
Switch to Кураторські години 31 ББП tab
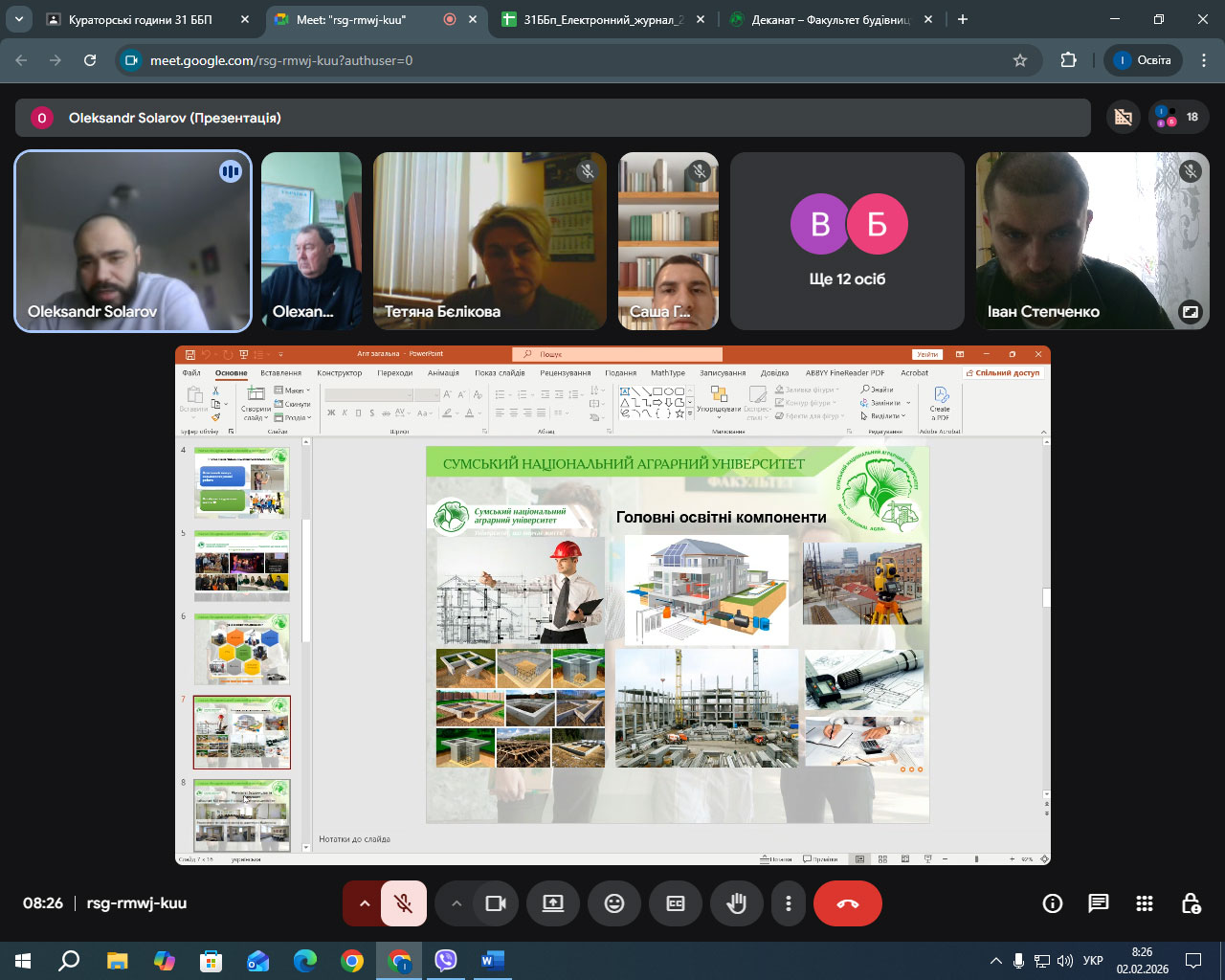click(140, 19)
